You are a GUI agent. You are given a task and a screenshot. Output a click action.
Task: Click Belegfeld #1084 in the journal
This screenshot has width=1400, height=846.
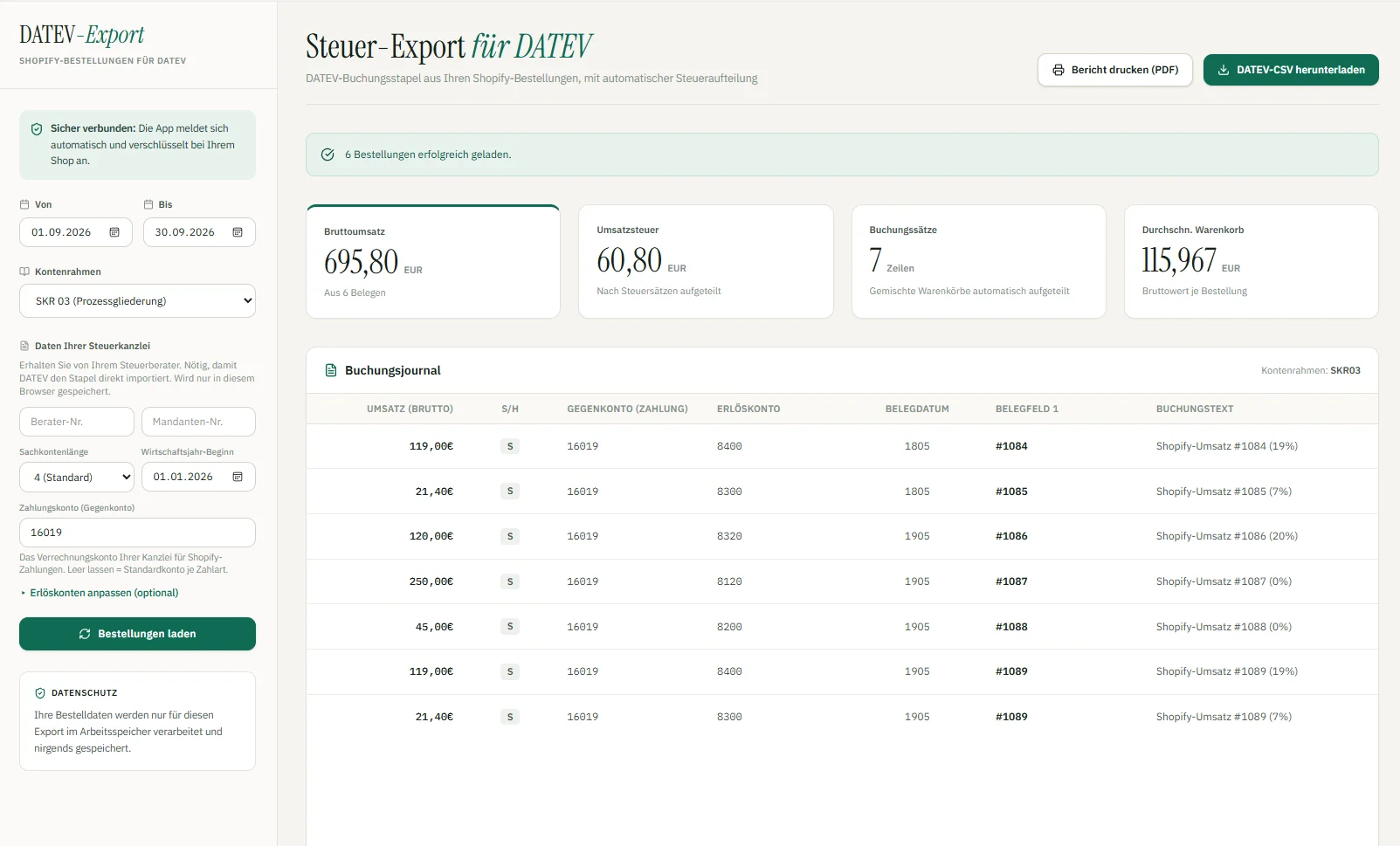tap(1011, 446)
